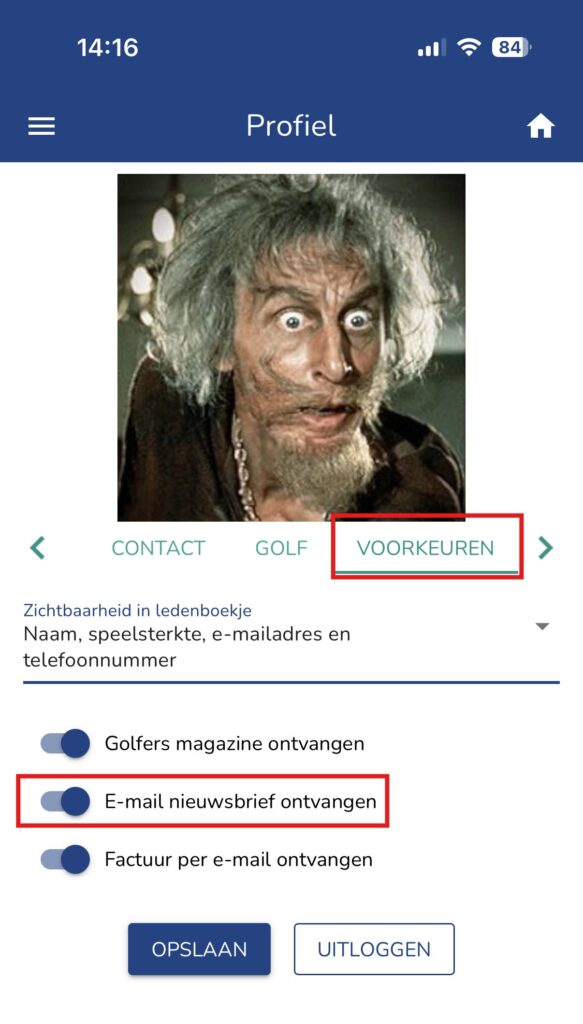Image resolution: width=583 pixels, height=1024 pixels.
Task: Tap the 14:16 clock in status bar
Action: pos(108,47)
